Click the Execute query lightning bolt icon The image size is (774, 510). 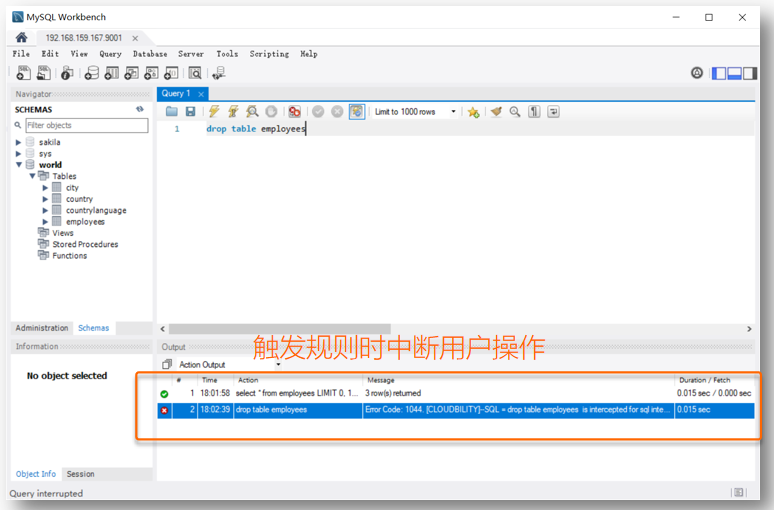point(214,112)
